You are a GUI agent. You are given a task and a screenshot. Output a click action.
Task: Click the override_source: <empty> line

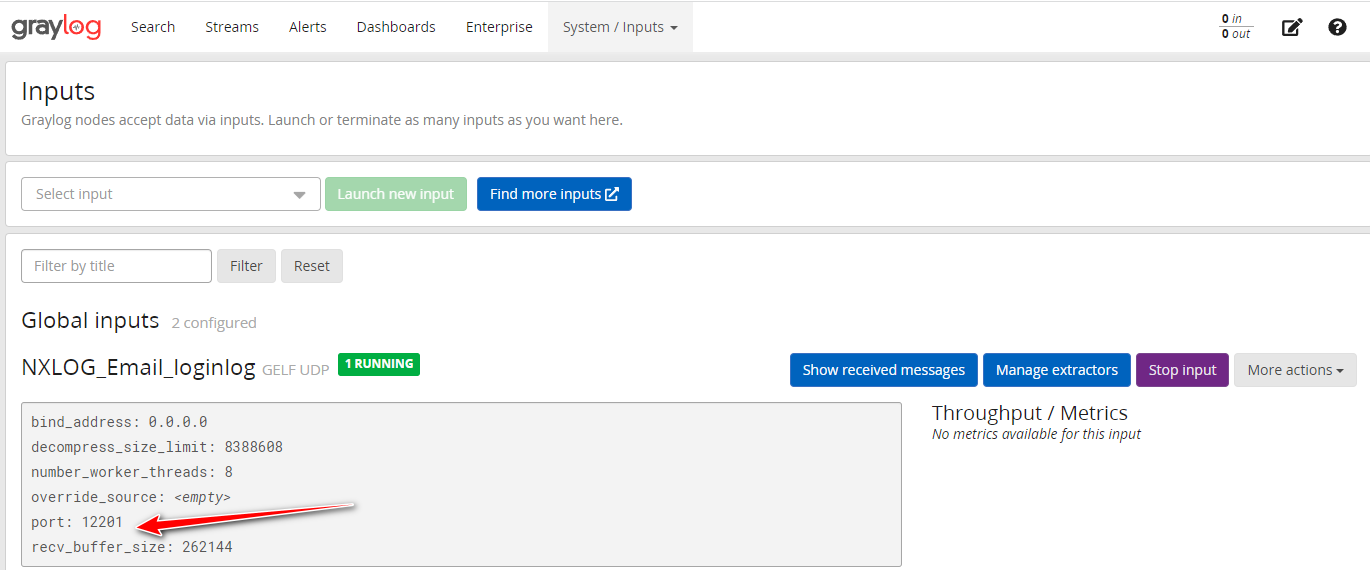click(x=131, y=497)
